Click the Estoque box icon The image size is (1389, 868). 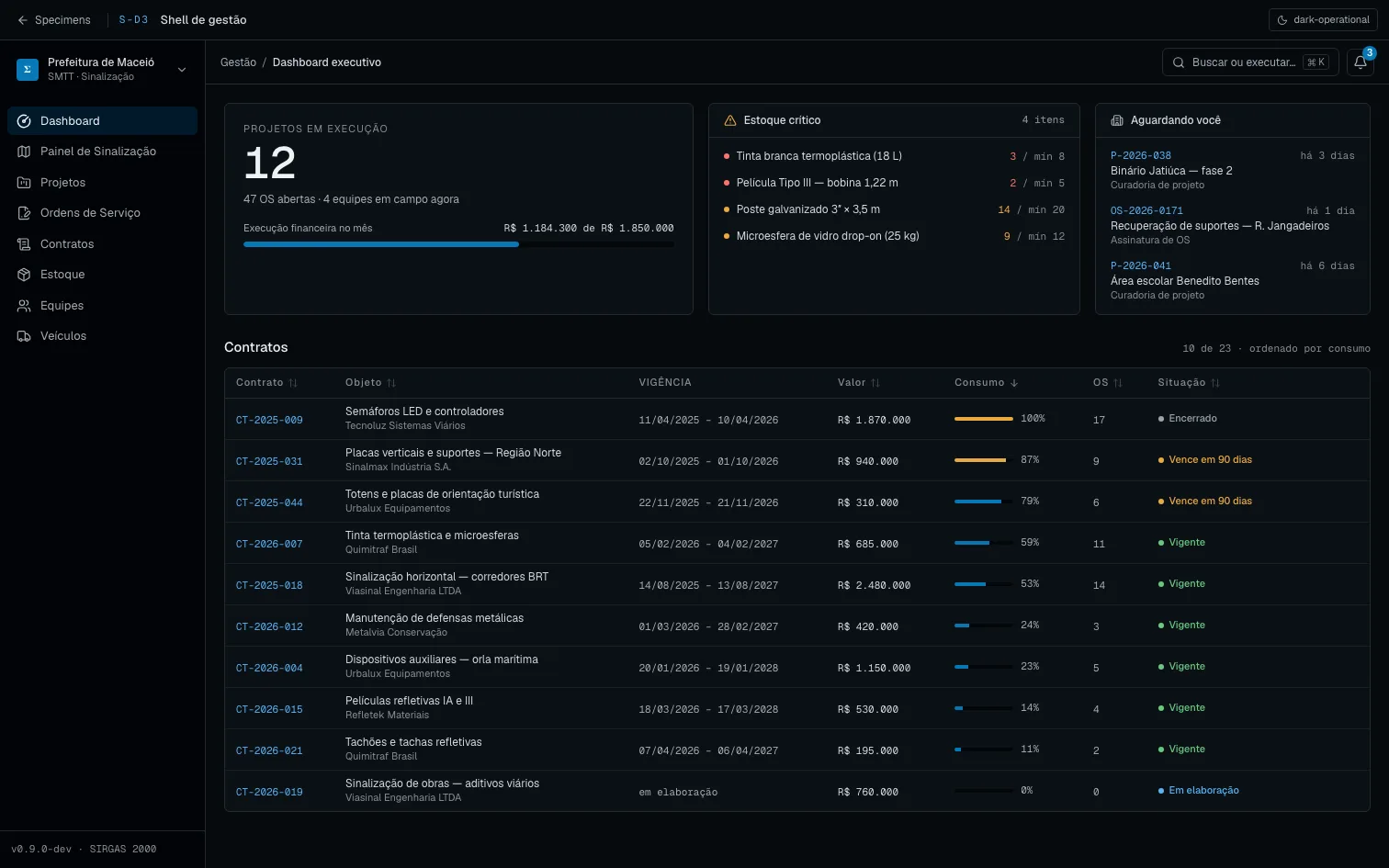[24, 275]
